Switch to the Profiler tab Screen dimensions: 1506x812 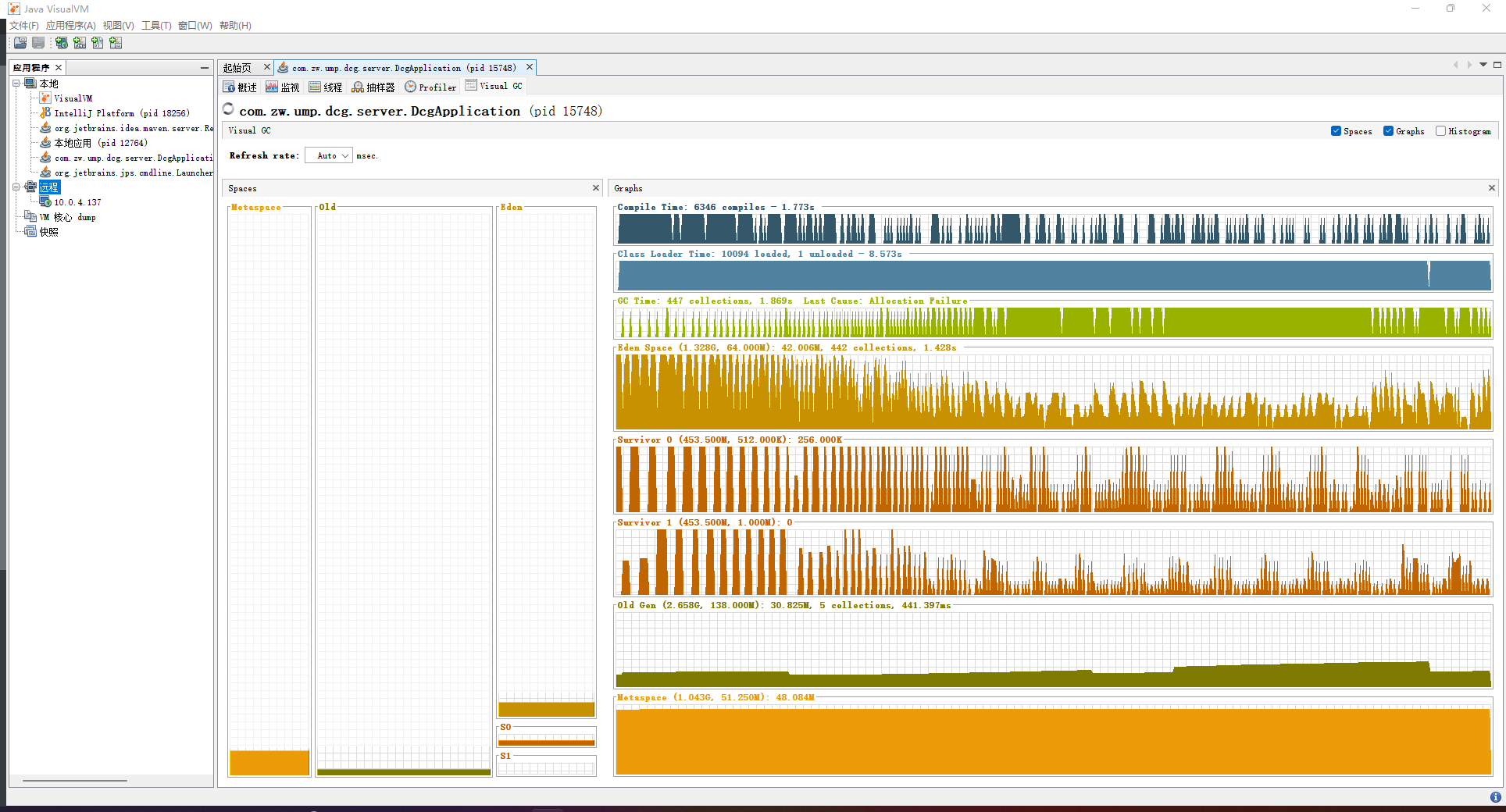[430, 87]
